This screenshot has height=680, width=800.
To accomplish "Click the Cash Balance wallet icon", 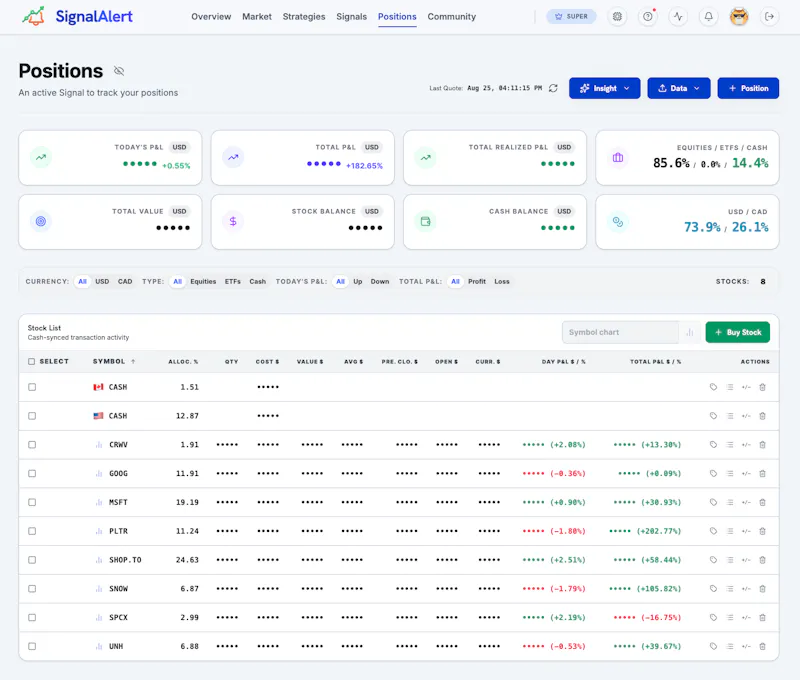I will 426,221.
